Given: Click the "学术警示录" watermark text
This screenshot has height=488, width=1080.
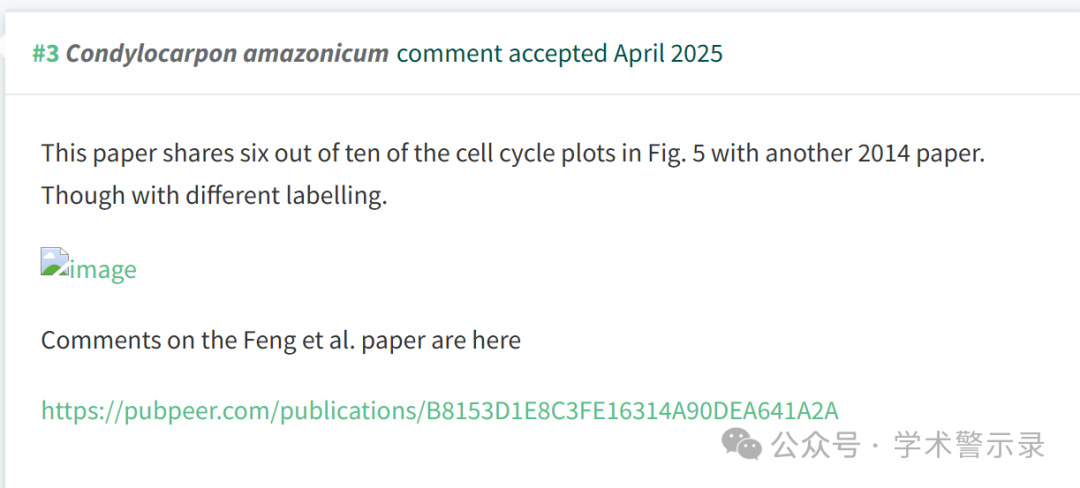Looking at the screenshot, I should (x=970, y=445).
